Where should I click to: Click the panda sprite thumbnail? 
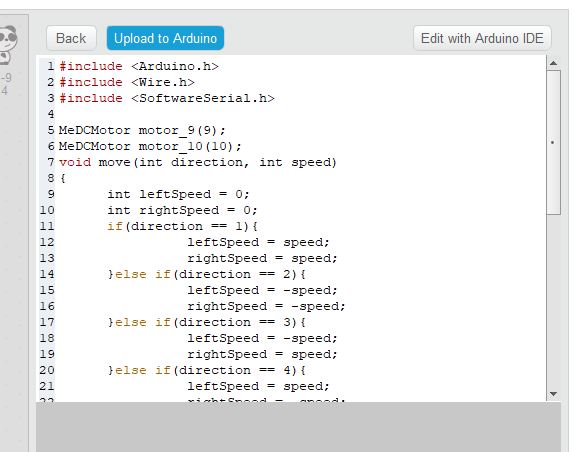(x=8, y=44)
